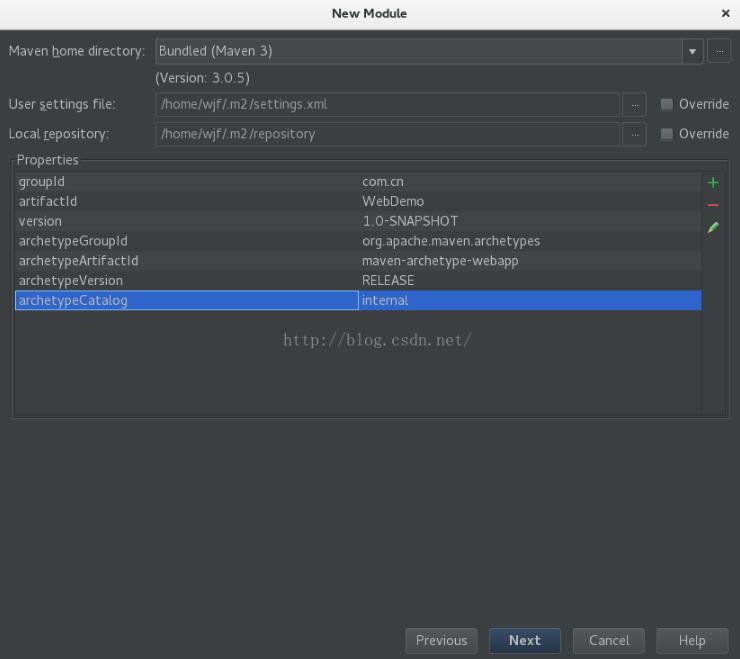Click the 1.0-SNAPSHOT value cell
The width and height of the screenshot is (740, 659).
pyautogui.click(x=530, y=221)
